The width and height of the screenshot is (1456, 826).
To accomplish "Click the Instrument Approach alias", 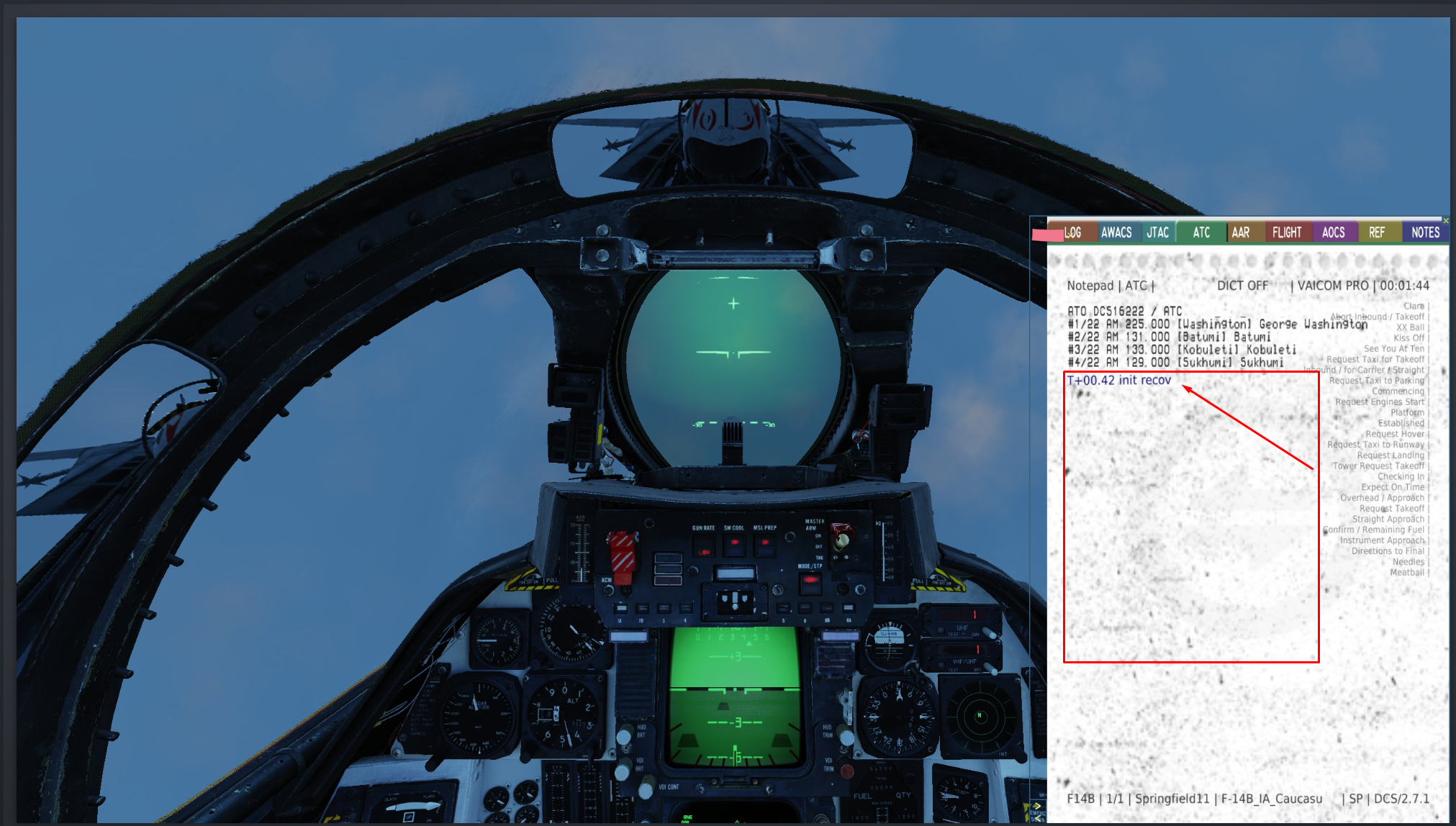I will click(1382, 540).
